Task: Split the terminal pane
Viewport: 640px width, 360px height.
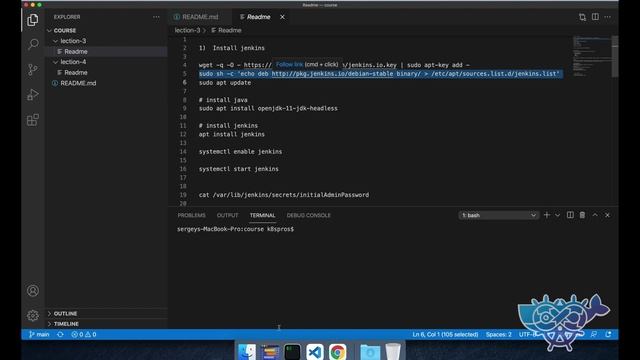Action: [570, 215]
